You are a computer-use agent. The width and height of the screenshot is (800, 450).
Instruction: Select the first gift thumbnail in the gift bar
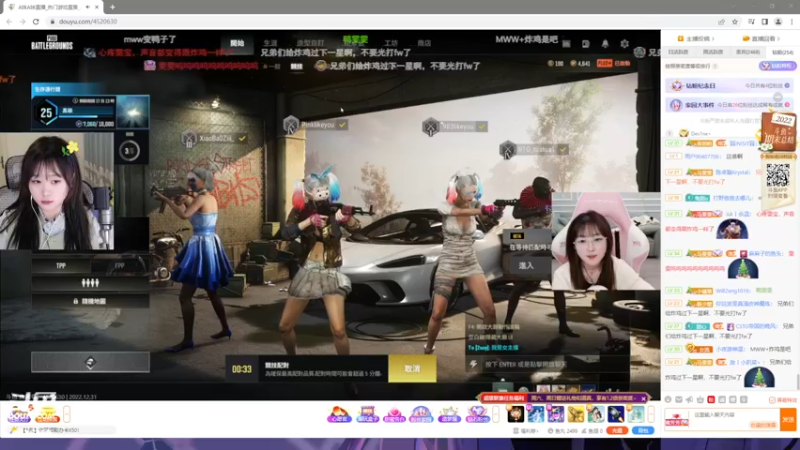click(x=516, y=414)
